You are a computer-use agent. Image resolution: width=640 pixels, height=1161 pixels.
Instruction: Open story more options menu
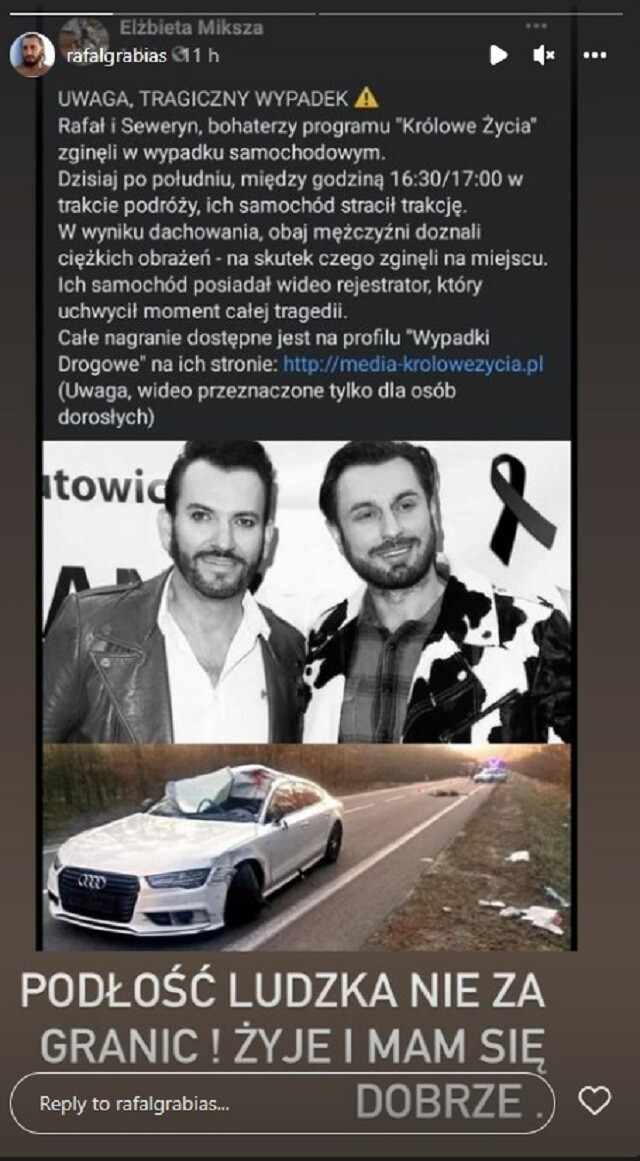click(595, 55)
